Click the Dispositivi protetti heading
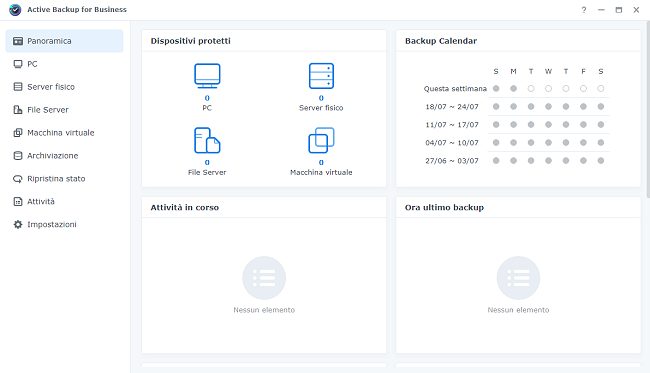This screenshot has height=373, width=650. (191, 41)
